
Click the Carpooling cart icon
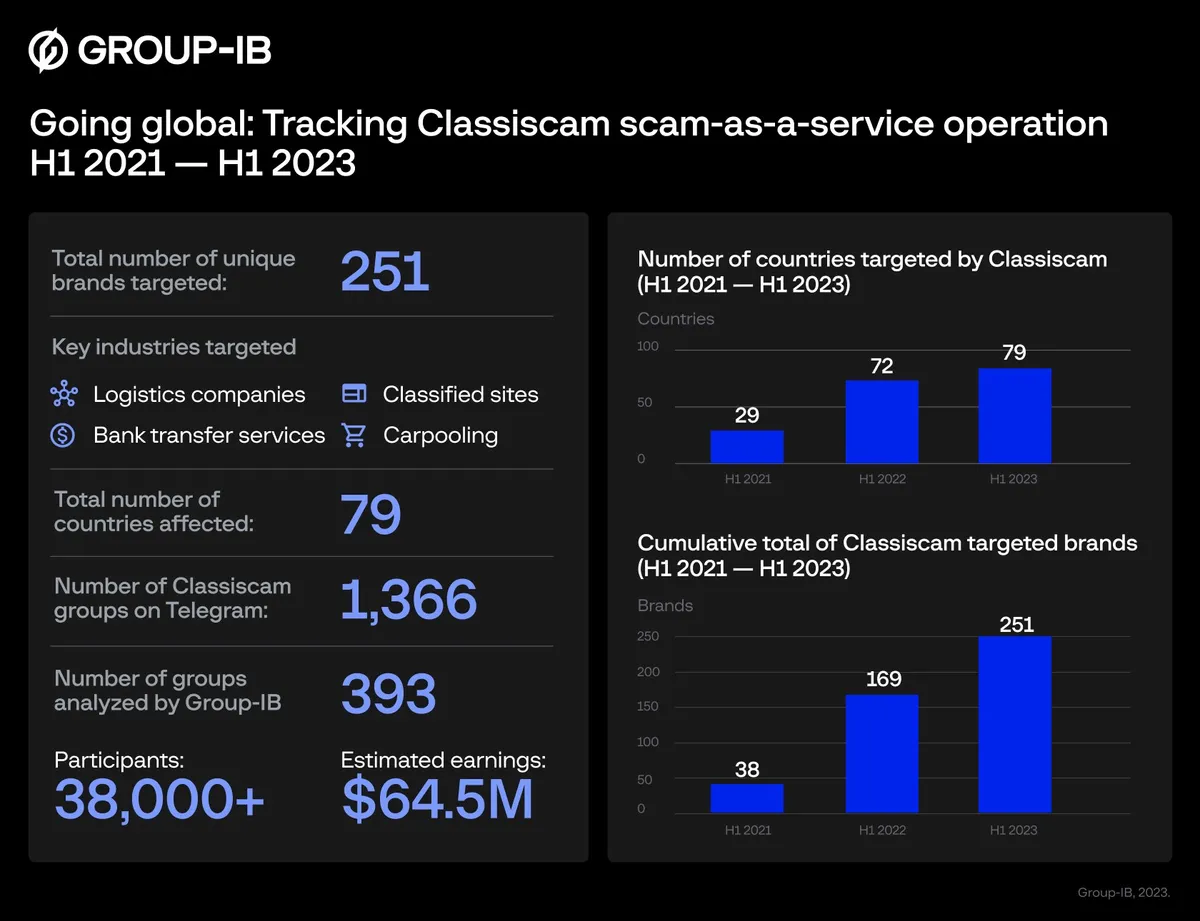(x=354, y=435)
